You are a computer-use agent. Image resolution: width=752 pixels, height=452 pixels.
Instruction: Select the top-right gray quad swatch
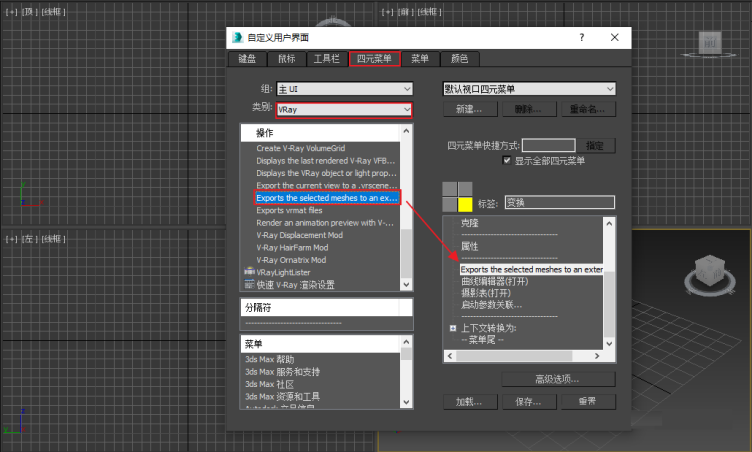click(x=465, y=189)
